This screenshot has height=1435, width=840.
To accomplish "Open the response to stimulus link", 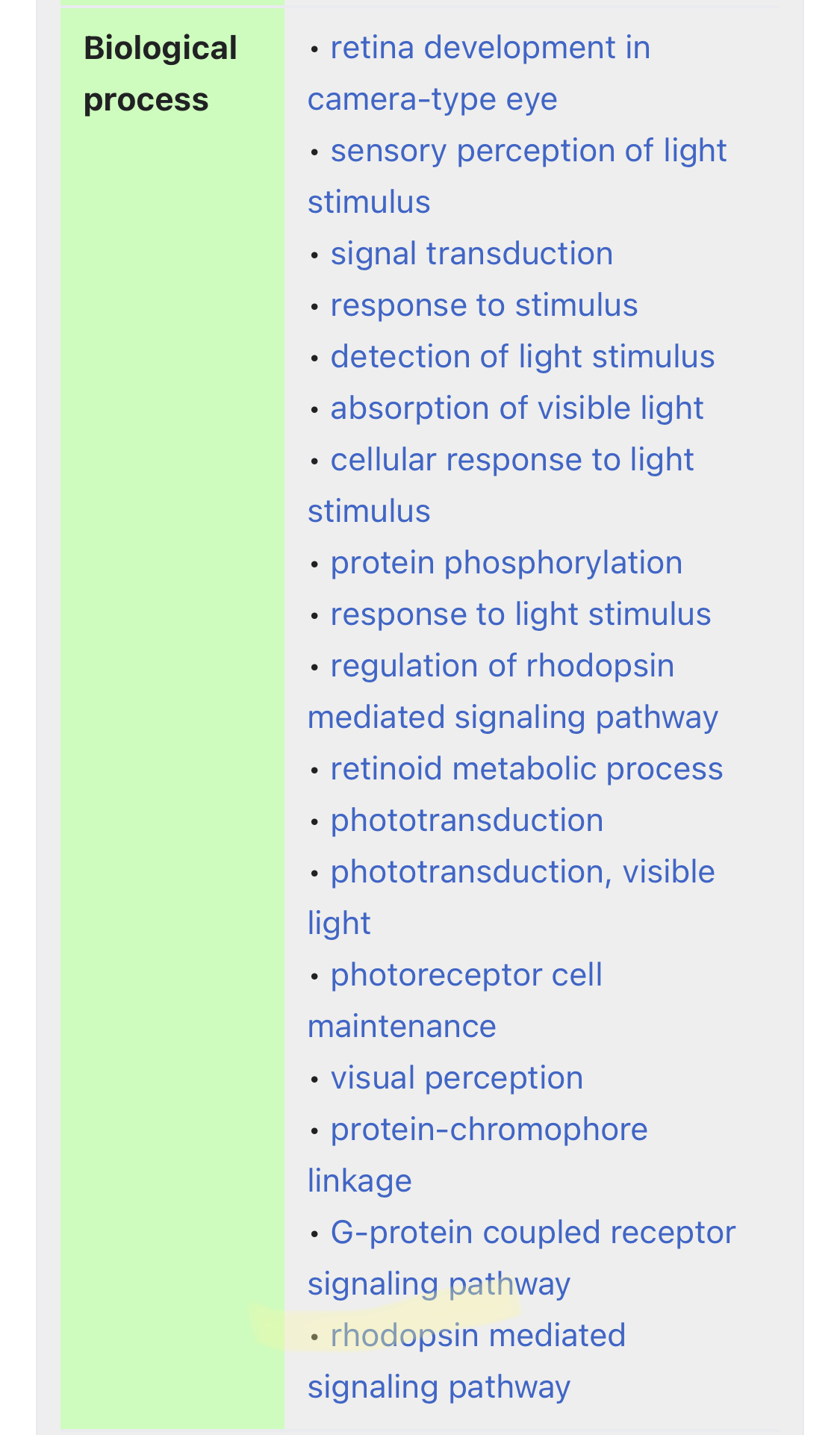I will 484,305.
